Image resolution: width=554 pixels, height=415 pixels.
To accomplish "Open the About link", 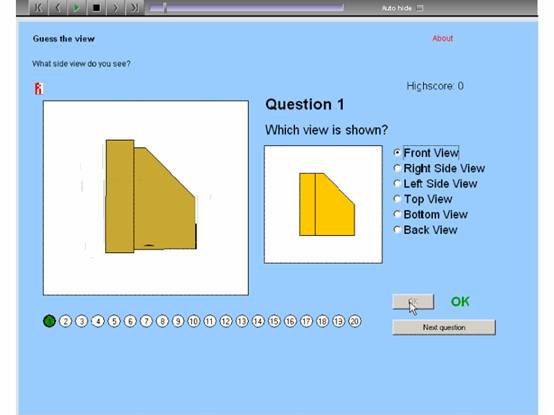I will pos(442,38).
